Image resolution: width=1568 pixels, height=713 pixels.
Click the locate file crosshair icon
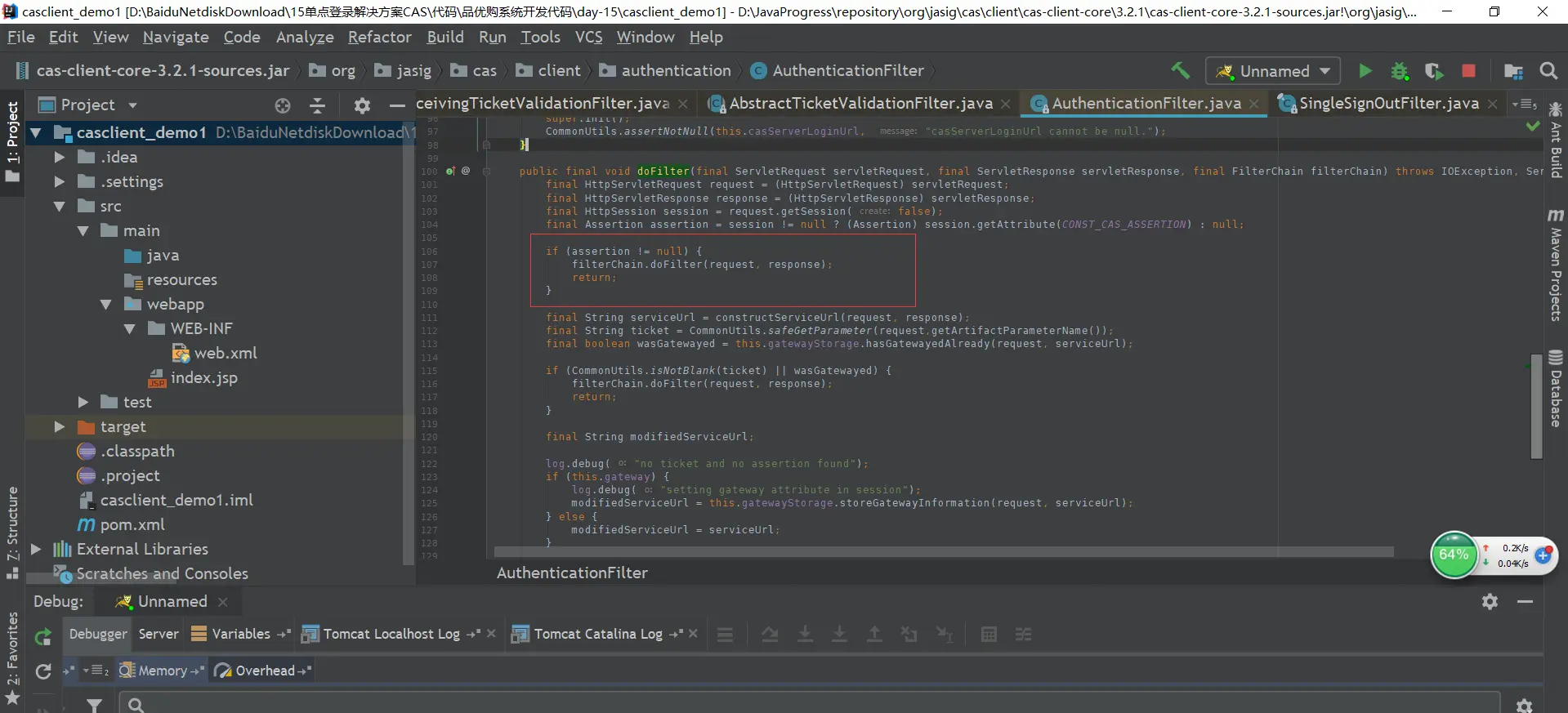click(283, 105)
